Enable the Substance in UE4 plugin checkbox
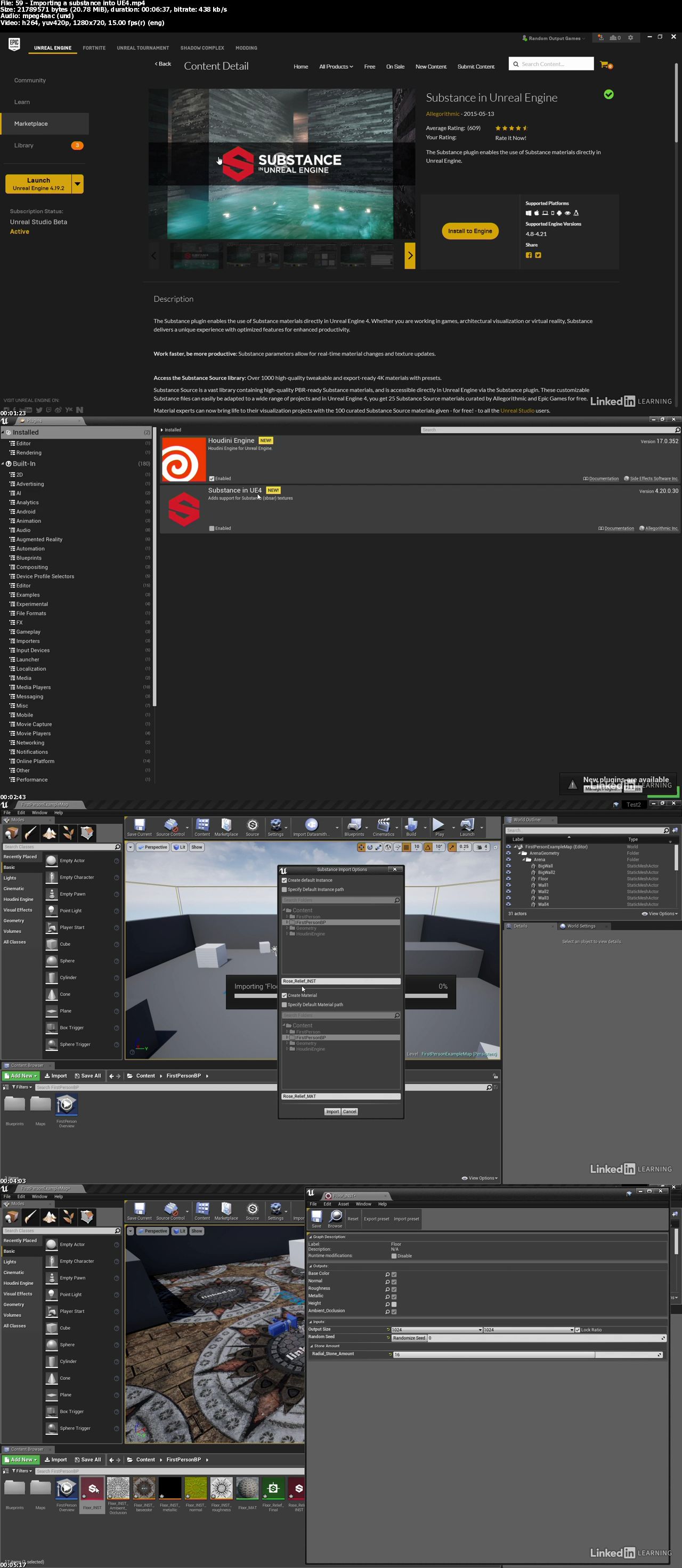This screenshot has width=682, height=1568. coord(212,528)
